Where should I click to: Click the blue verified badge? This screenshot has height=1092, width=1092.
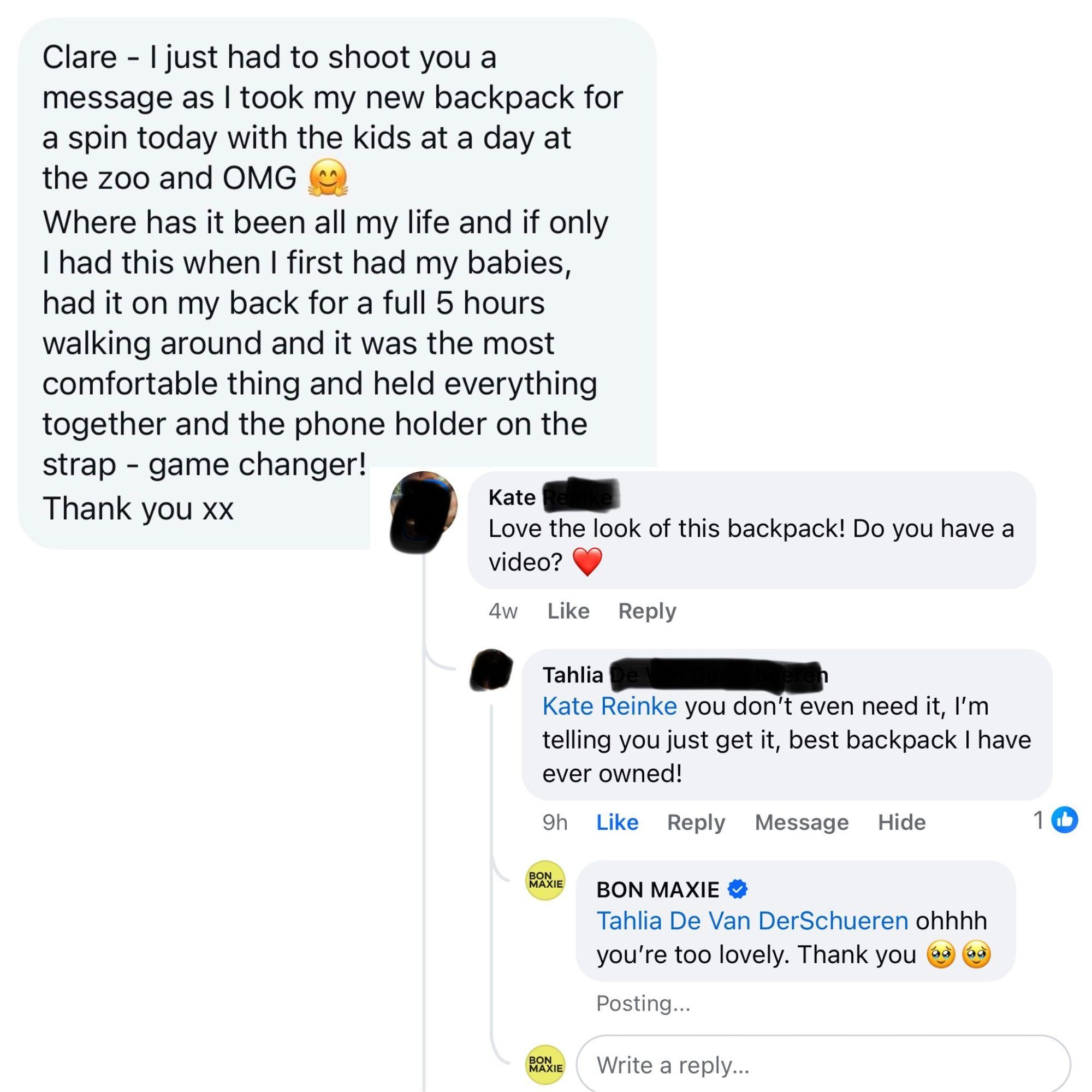[x=737, y=889]
